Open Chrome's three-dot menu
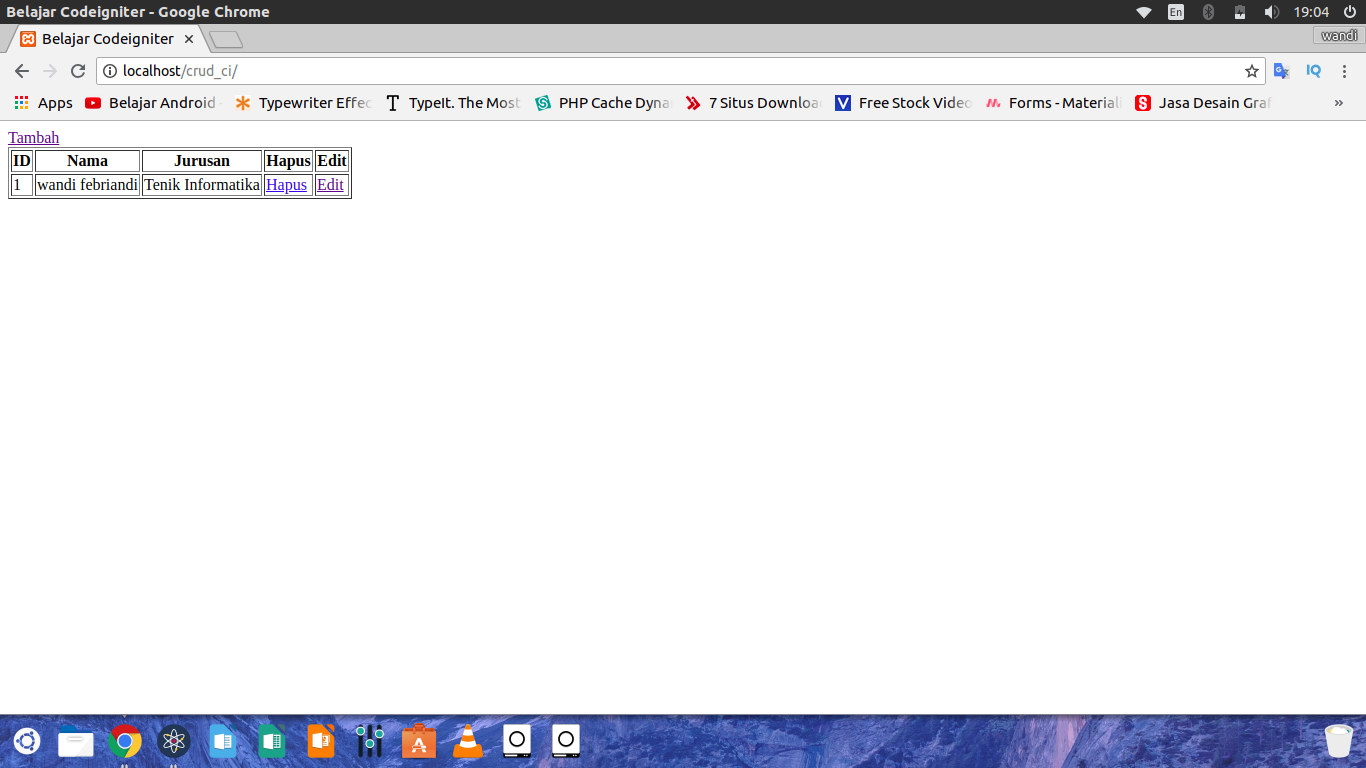This screenshot has height=768, width=1366. 1345,71
